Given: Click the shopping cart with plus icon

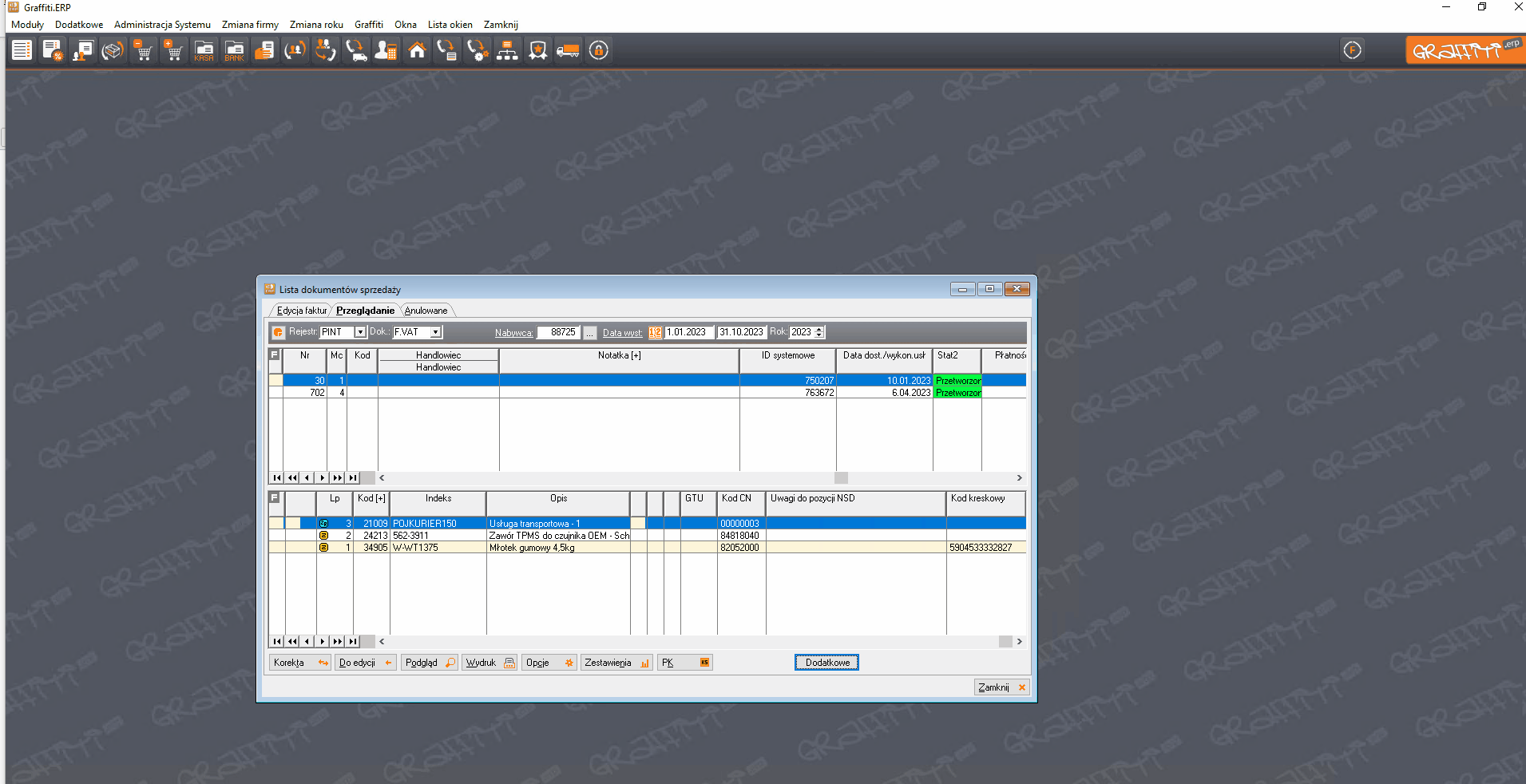Looking at the screenshot, I should 173,51.
